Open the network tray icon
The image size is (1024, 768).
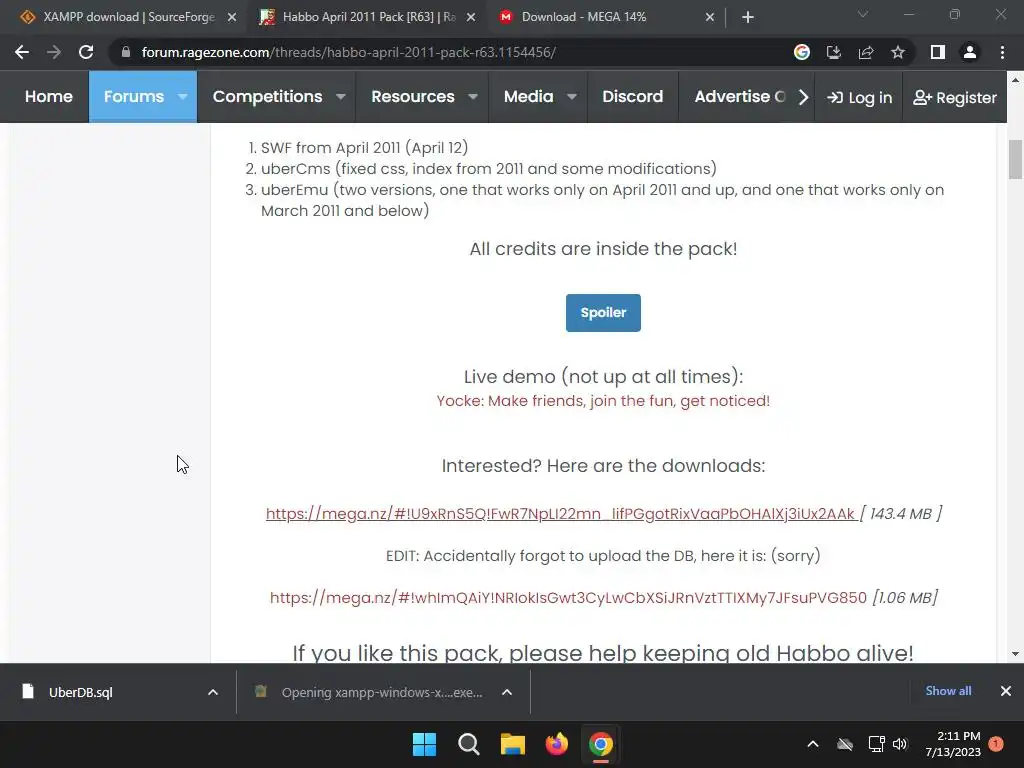click(x=876, y=744)
